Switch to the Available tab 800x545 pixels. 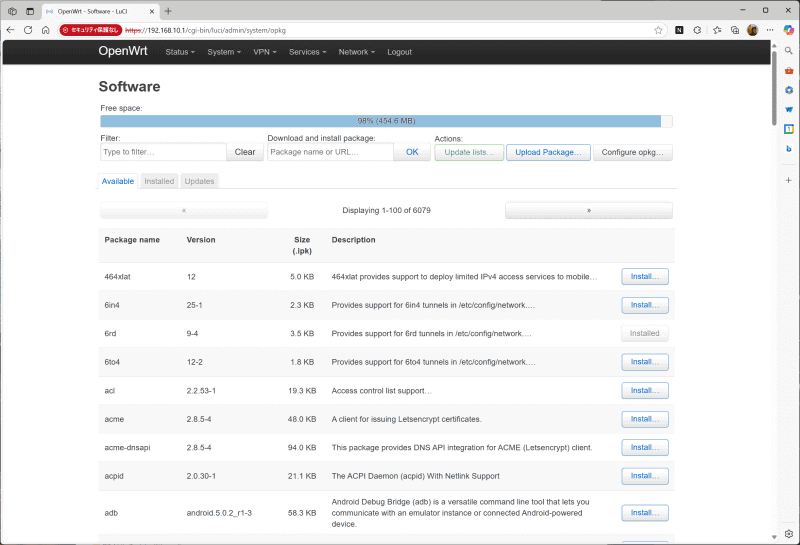(118, 181)
